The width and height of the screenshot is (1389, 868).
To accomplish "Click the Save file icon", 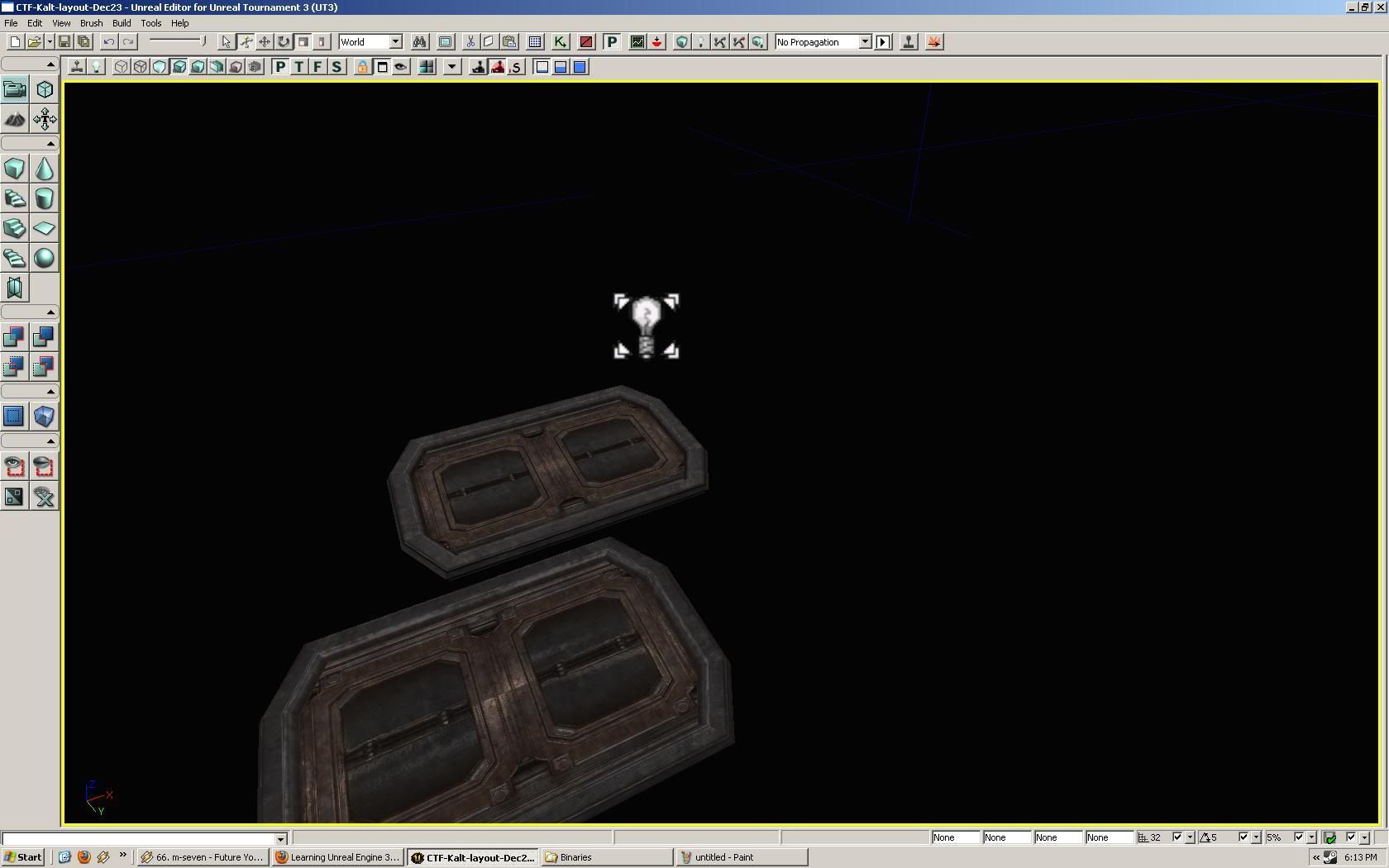I will coord(64,42).
